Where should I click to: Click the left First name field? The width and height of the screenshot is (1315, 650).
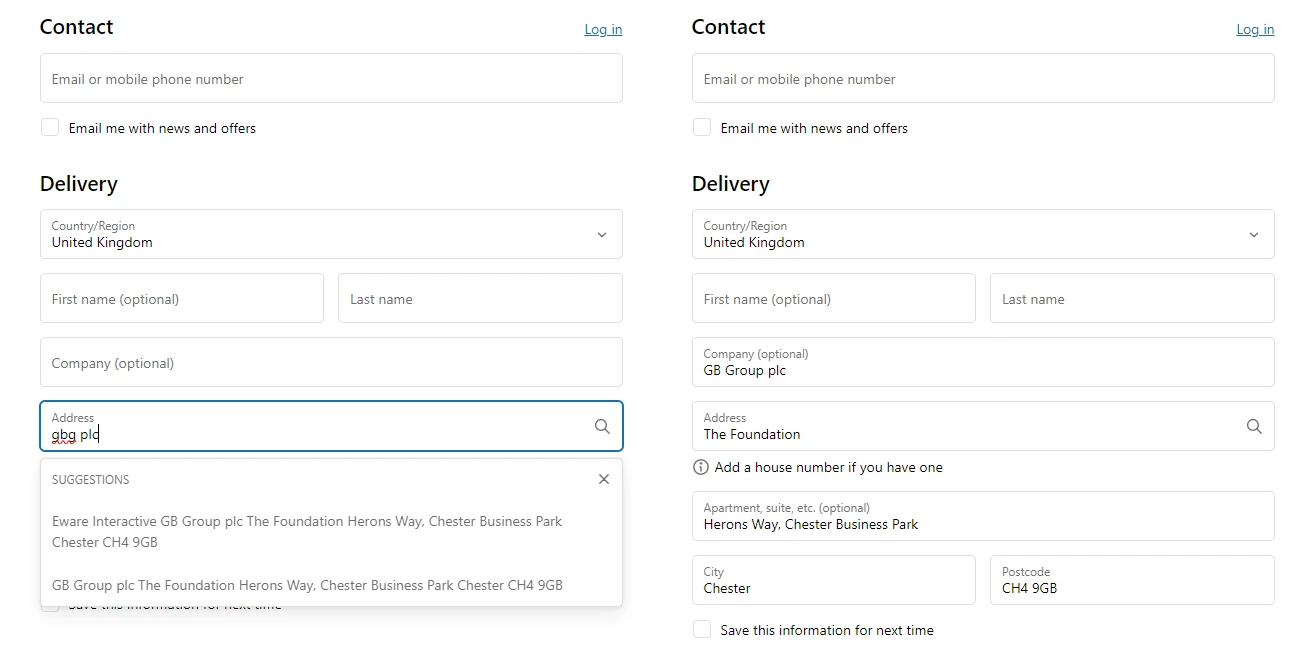(182, 299)
